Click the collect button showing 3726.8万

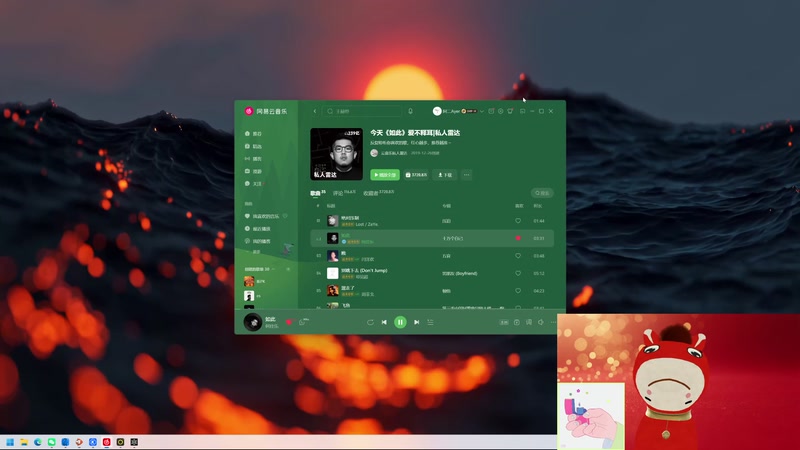(x=416, y=175)
